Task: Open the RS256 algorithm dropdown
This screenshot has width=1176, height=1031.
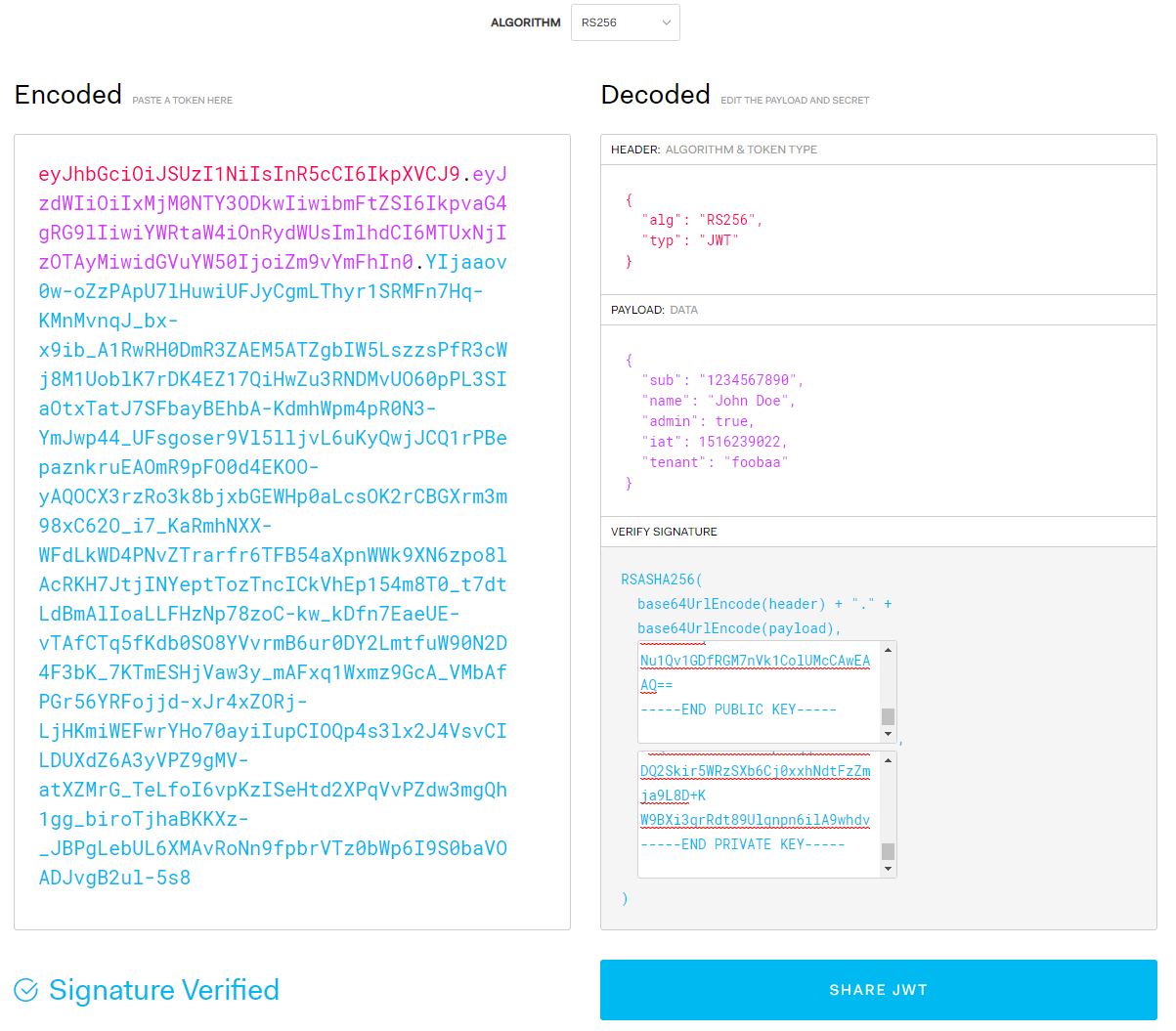Action: coord(625,22)
